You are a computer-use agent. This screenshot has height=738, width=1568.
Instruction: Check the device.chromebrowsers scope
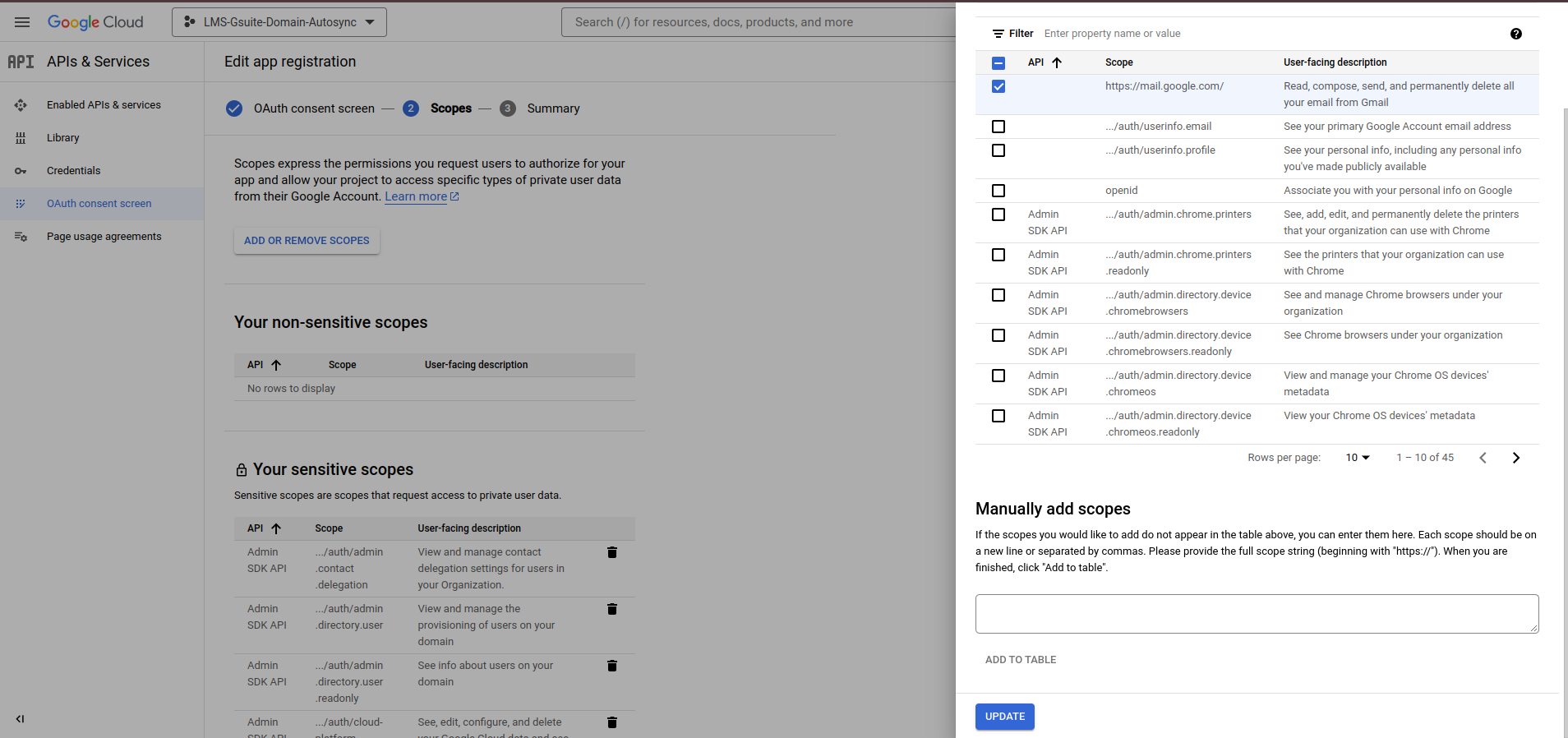click(998, 295)
